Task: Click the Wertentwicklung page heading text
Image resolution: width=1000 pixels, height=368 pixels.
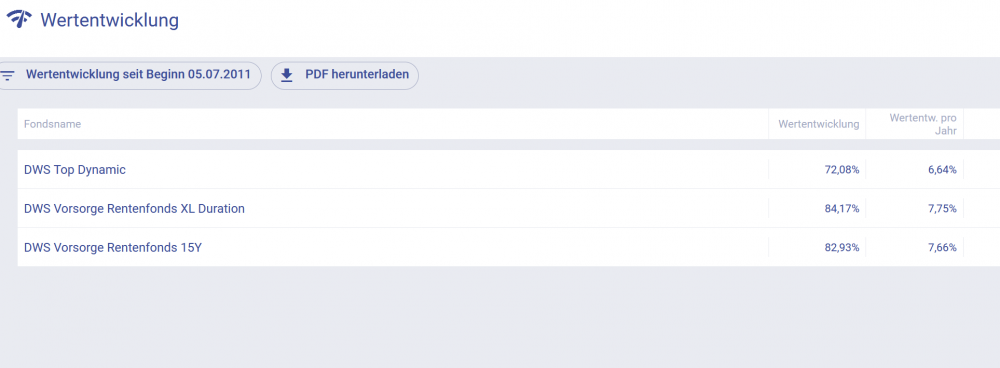Action: point(110,20)
